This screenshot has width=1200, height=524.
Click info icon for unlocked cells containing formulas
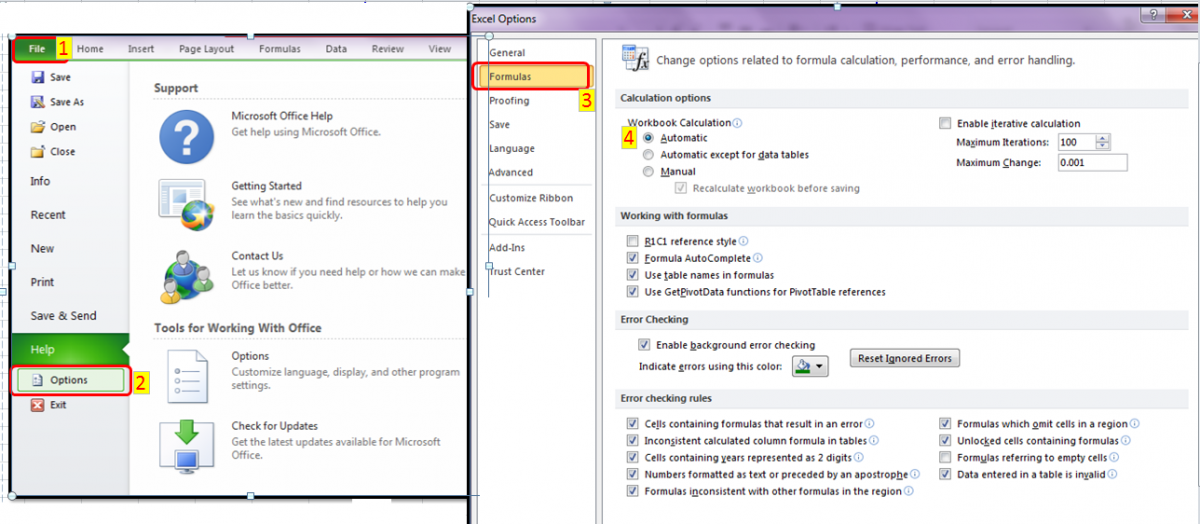tap(1126, 440)
